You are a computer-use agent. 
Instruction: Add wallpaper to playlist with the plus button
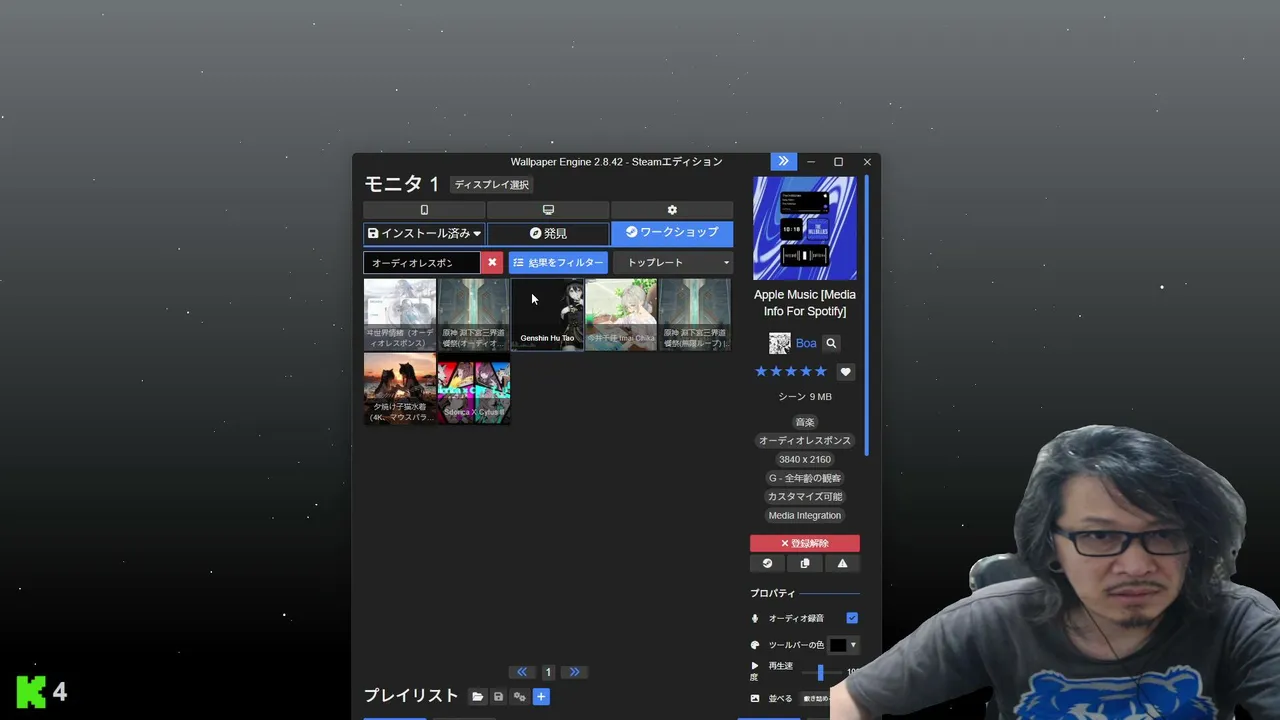tap(541, 697)
